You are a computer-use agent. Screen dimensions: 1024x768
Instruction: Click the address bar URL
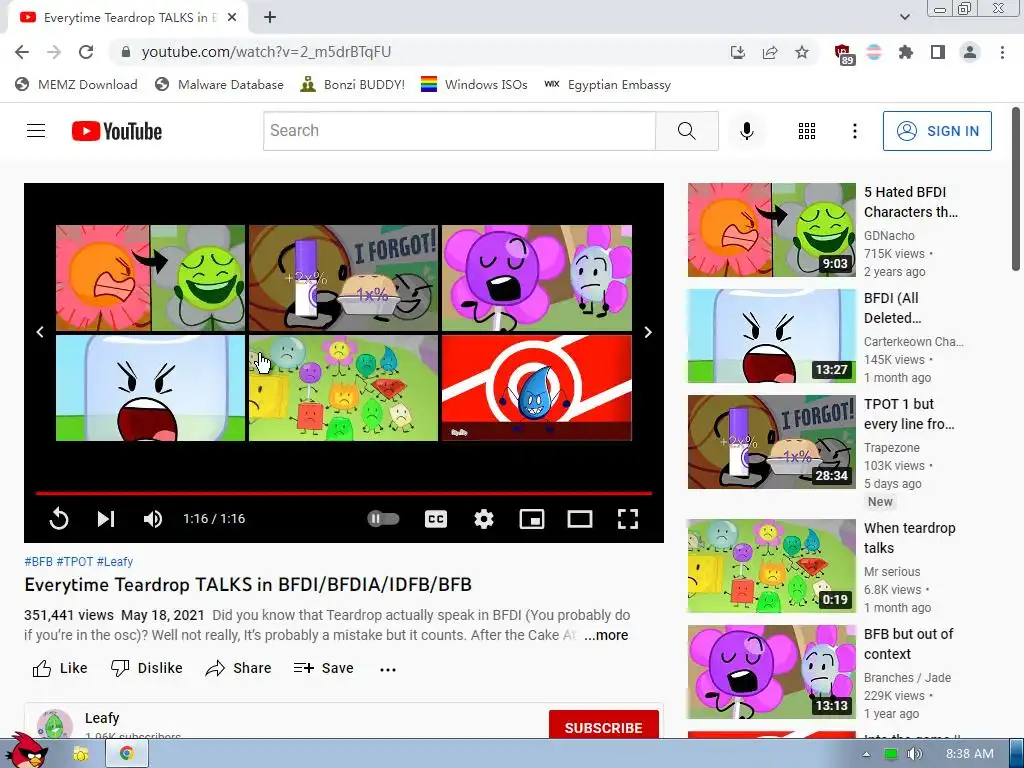[x=266, y=52]
